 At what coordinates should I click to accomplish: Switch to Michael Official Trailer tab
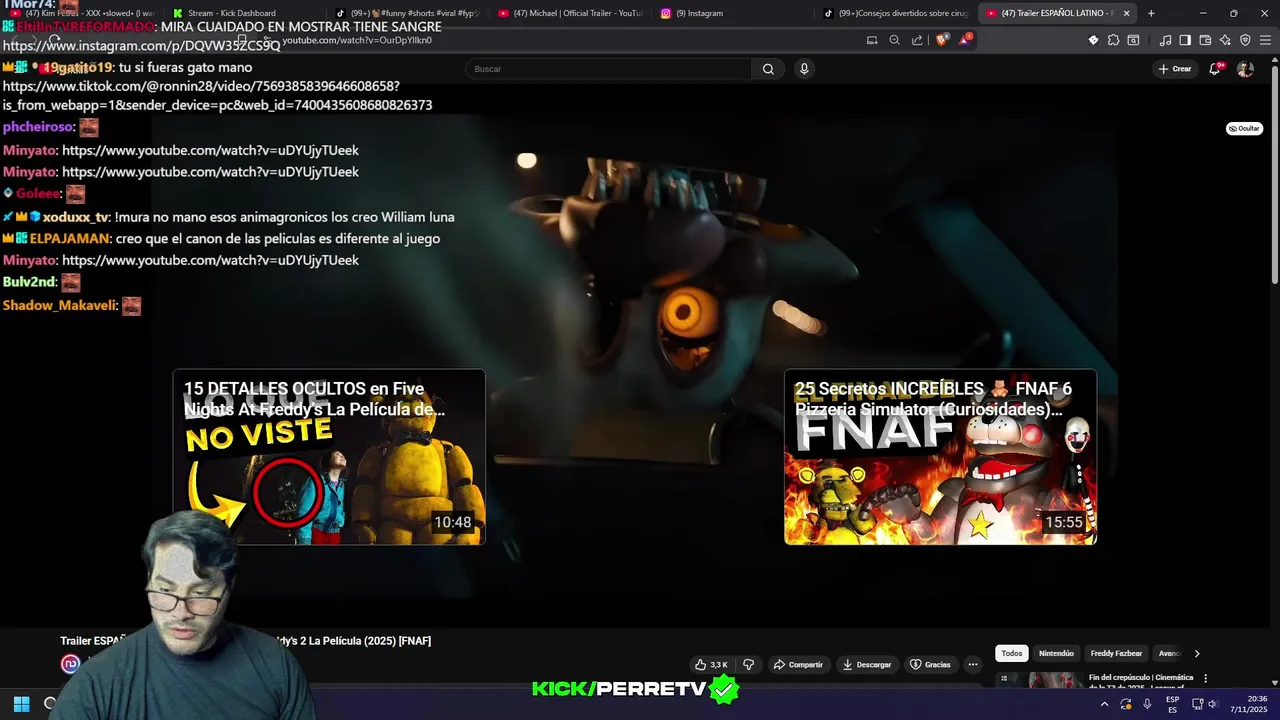coord(570,13)
